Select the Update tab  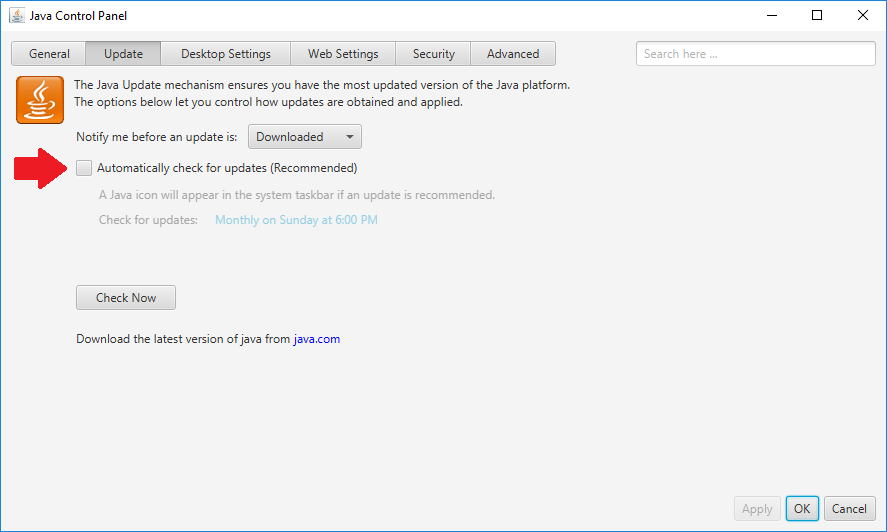click(123, 54)
